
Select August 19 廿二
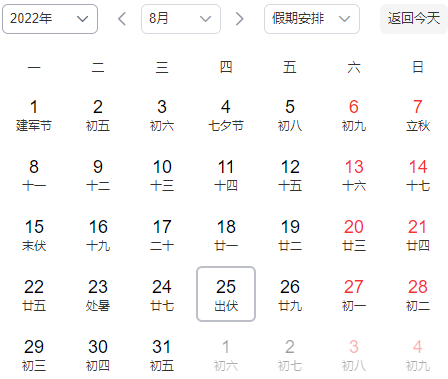pos(290,236)
